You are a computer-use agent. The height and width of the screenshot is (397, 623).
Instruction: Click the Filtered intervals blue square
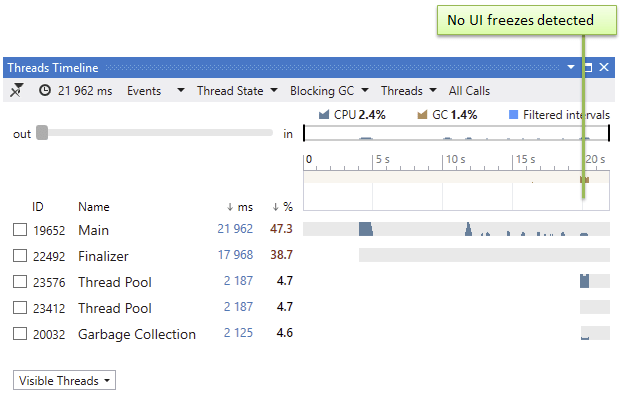(513, 115)
